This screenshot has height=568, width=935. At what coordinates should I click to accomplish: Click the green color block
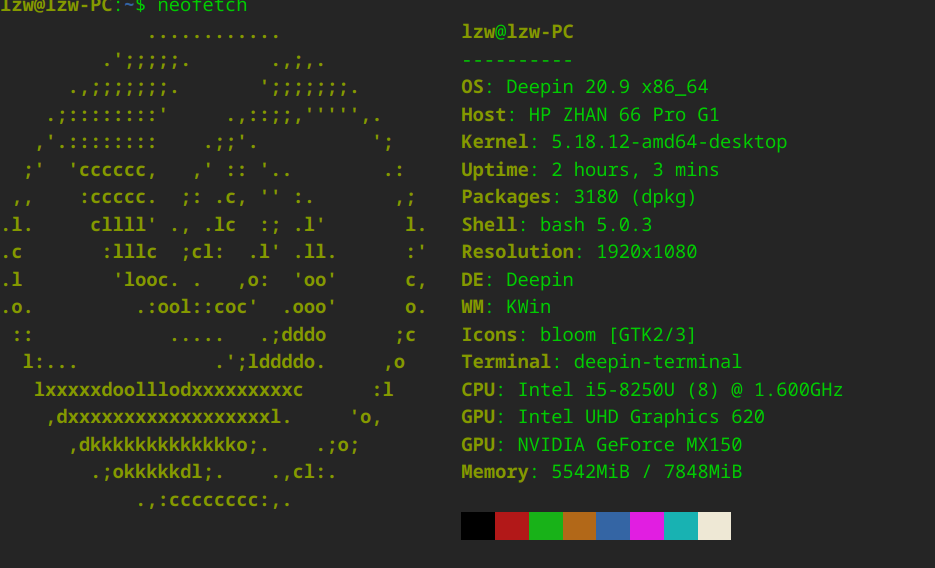tap(546, 526)
